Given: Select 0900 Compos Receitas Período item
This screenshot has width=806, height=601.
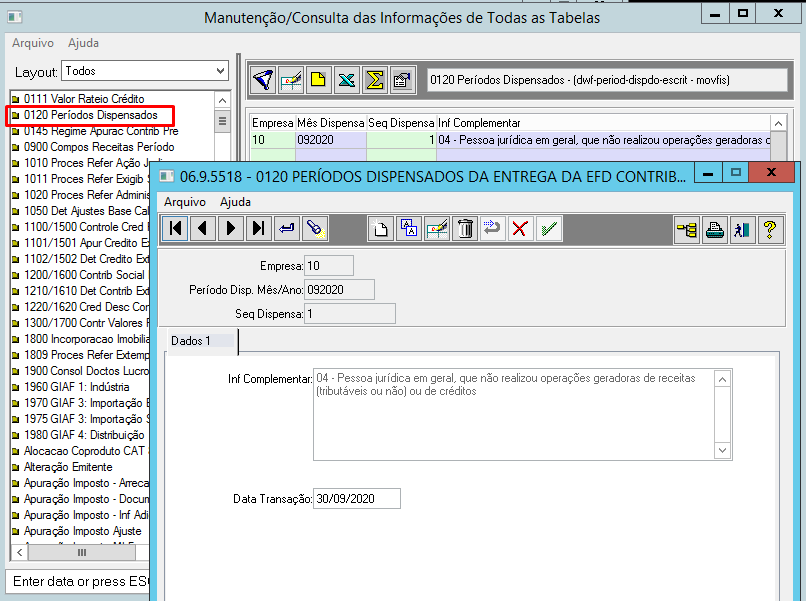Looking at the screenshot, I should 94,147.
